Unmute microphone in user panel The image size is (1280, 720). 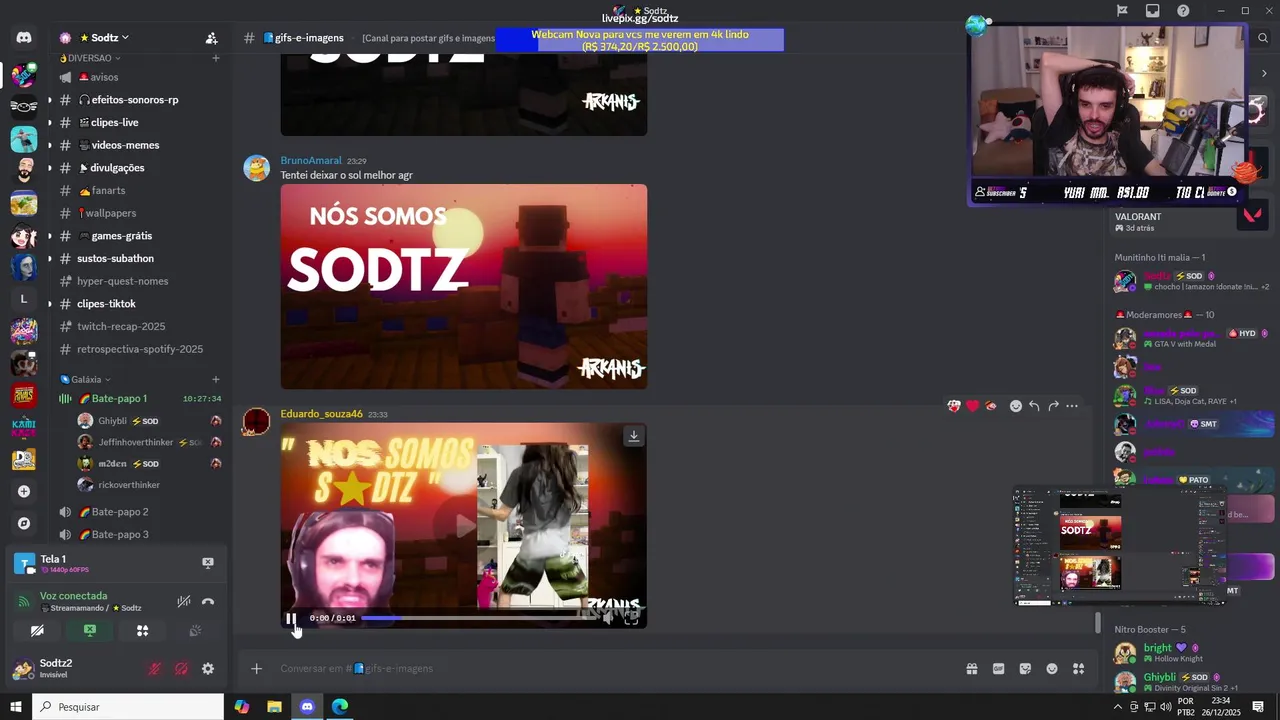(x=155, y=669)
